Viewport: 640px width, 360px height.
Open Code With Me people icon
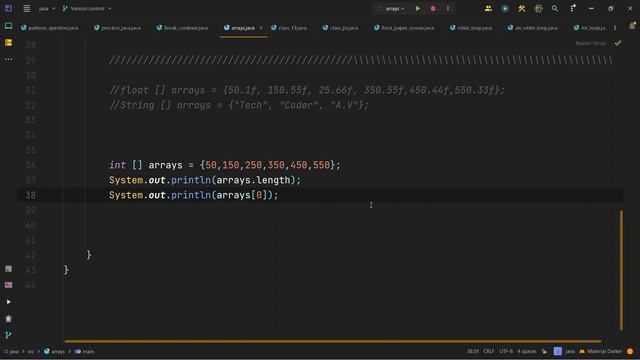[x=488, y=9]
